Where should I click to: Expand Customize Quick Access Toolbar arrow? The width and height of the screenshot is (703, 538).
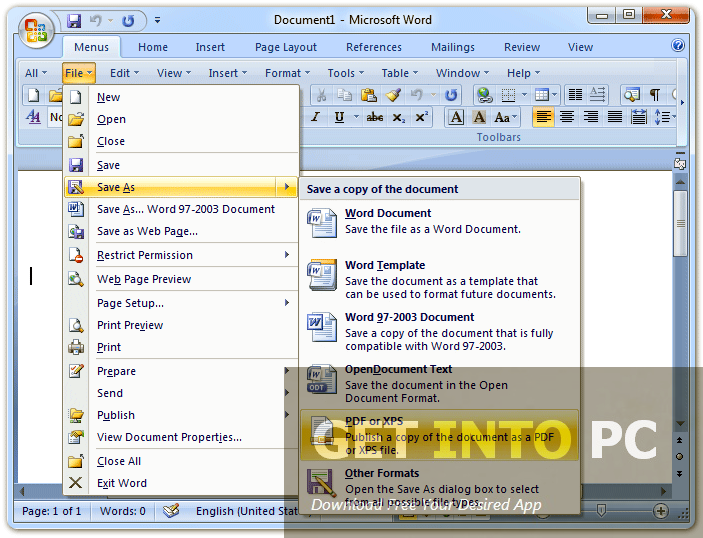tap(157, 20)
